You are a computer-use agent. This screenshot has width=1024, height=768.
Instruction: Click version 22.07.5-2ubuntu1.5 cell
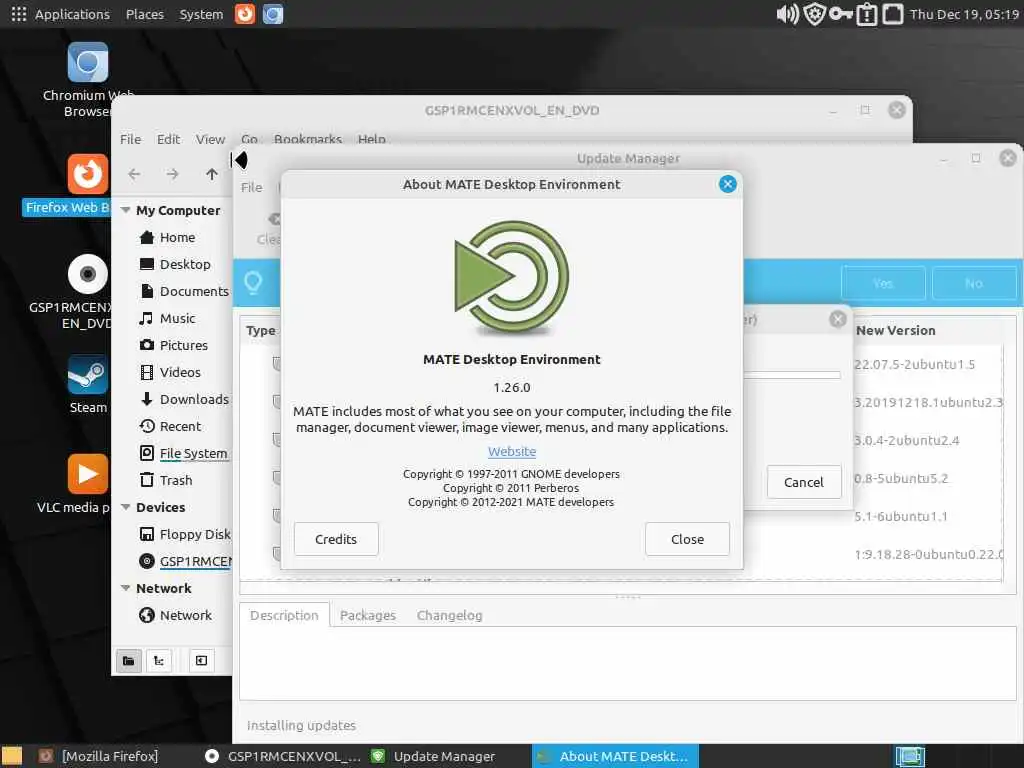coord(914,364)
